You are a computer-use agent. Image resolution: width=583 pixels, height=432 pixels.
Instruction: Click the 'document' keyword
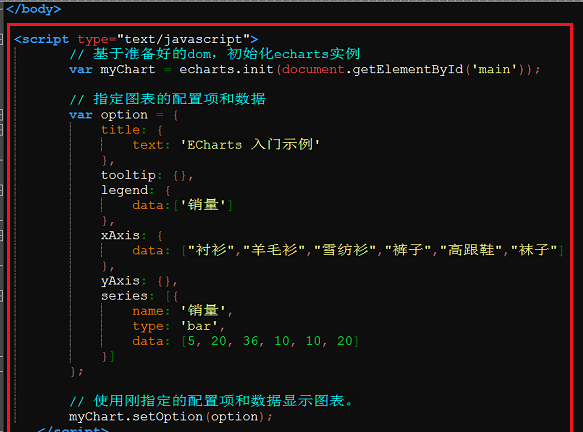[313, 69]
